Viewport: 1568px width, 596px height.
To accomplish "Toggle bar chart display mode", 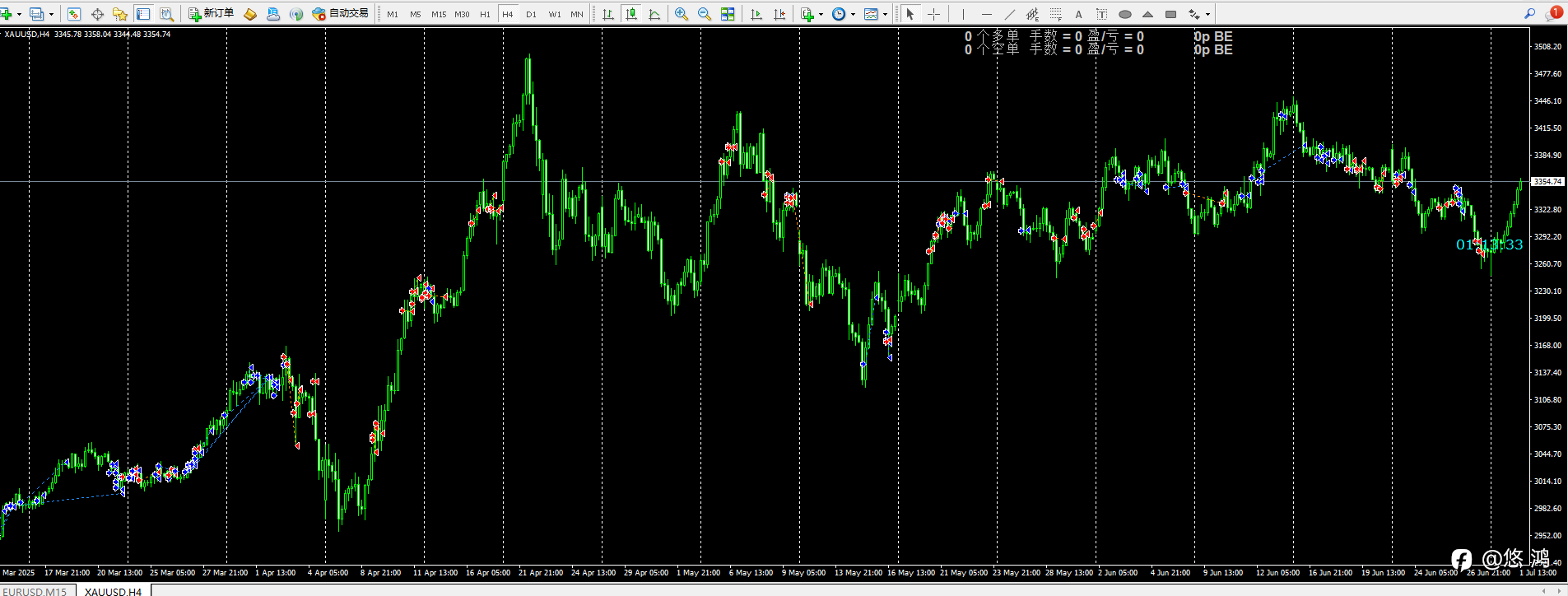I will 608,14.
